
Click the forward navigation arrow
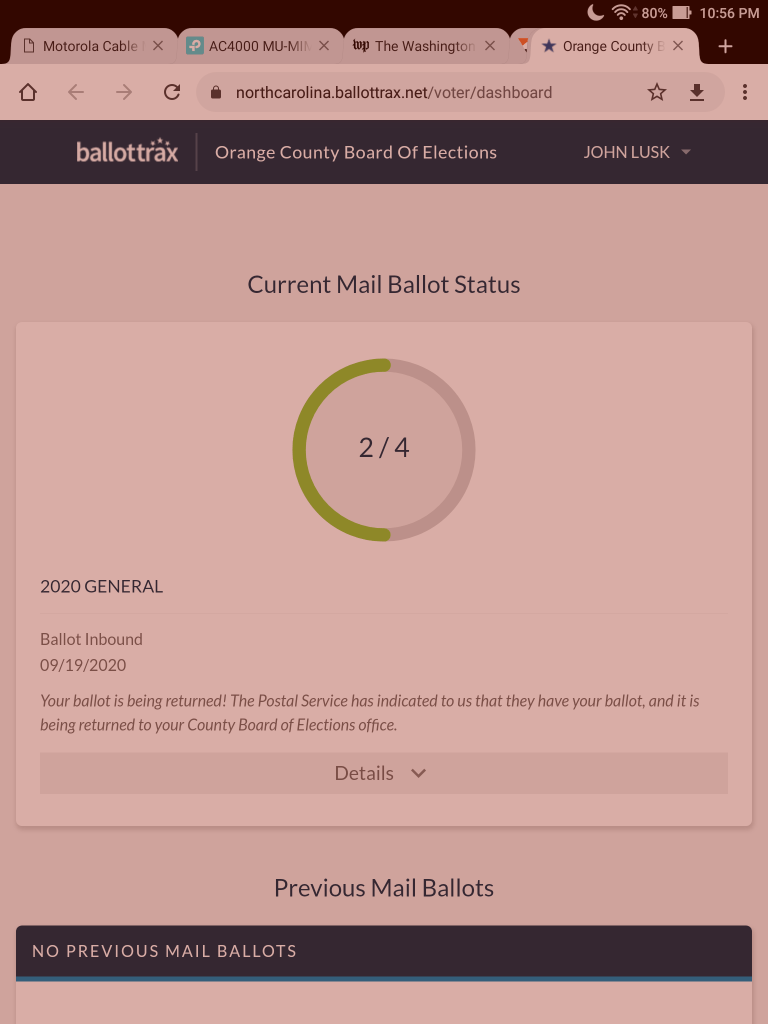point(124,92)
